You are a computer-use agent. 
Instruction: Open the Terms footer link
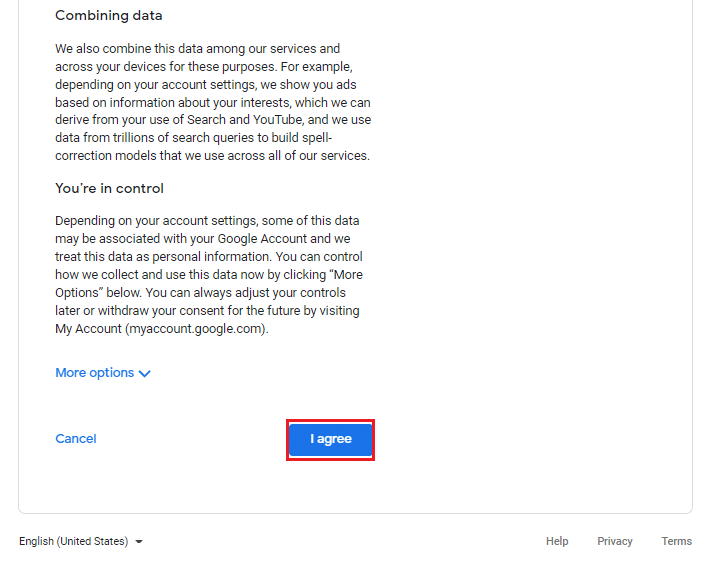click(676, 541)
